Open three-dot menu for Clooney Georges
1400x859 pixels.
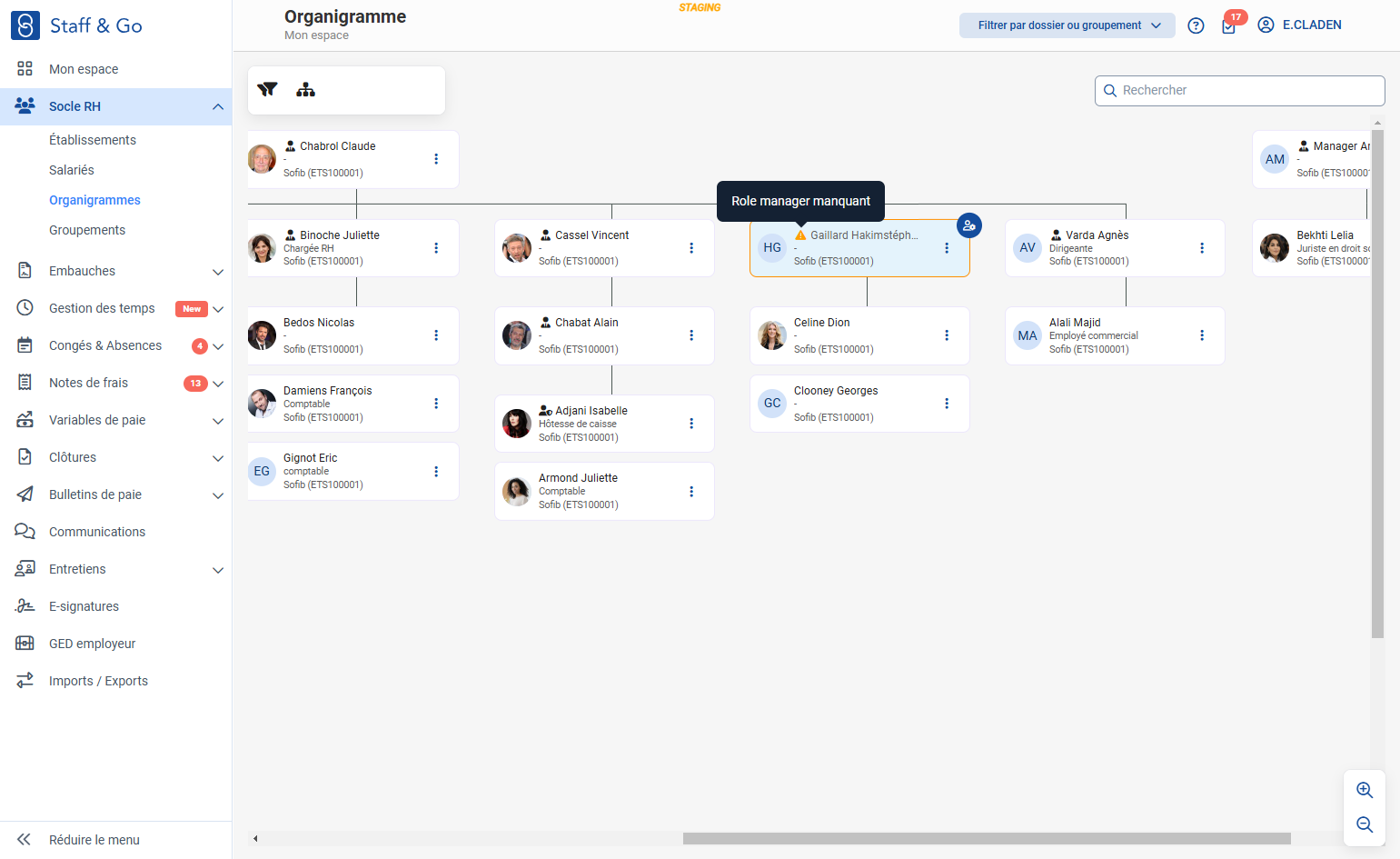(x=947, y=404)
